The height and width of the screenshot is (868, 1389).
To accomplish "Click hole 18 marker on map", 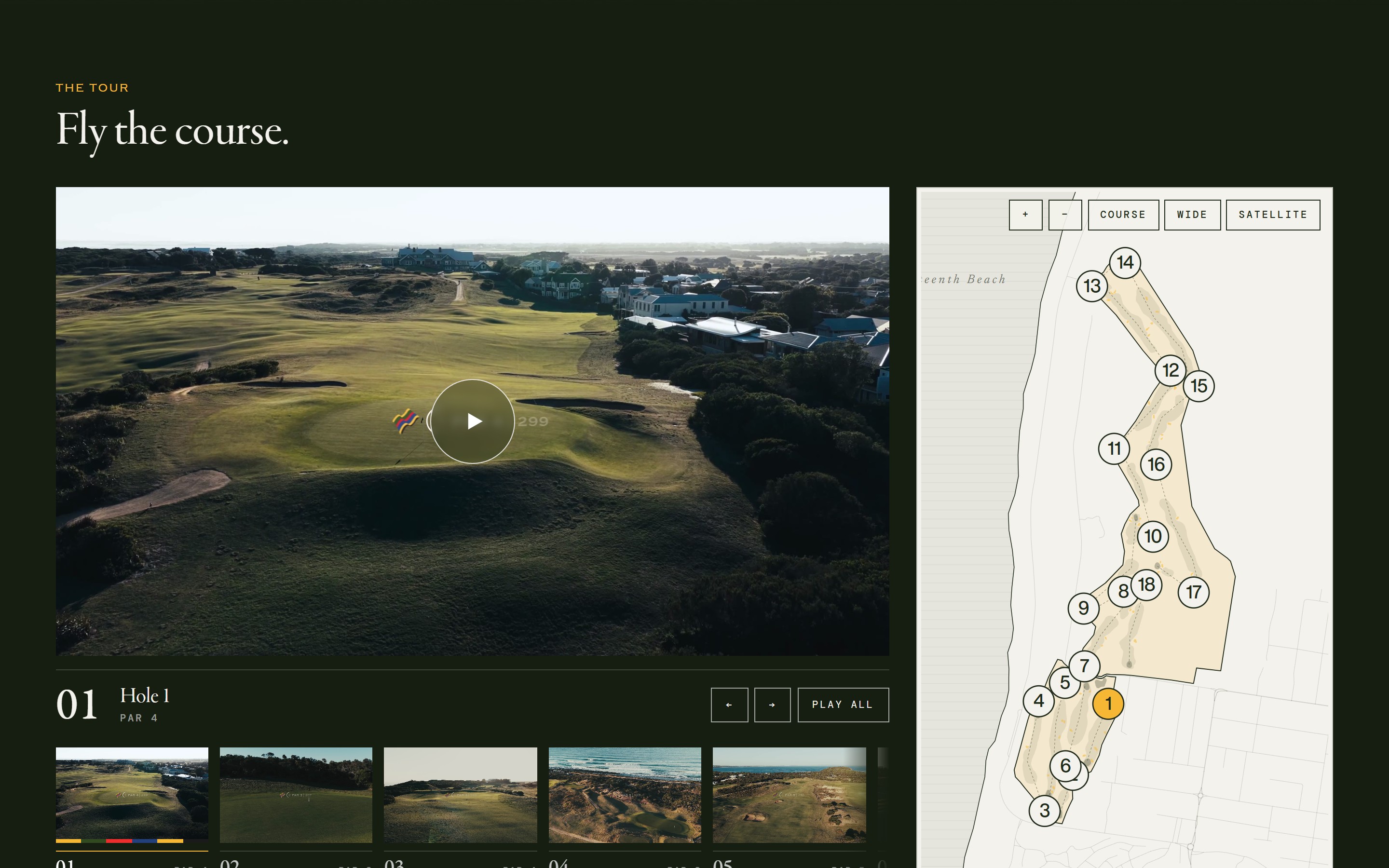I will pos(1146,585).
